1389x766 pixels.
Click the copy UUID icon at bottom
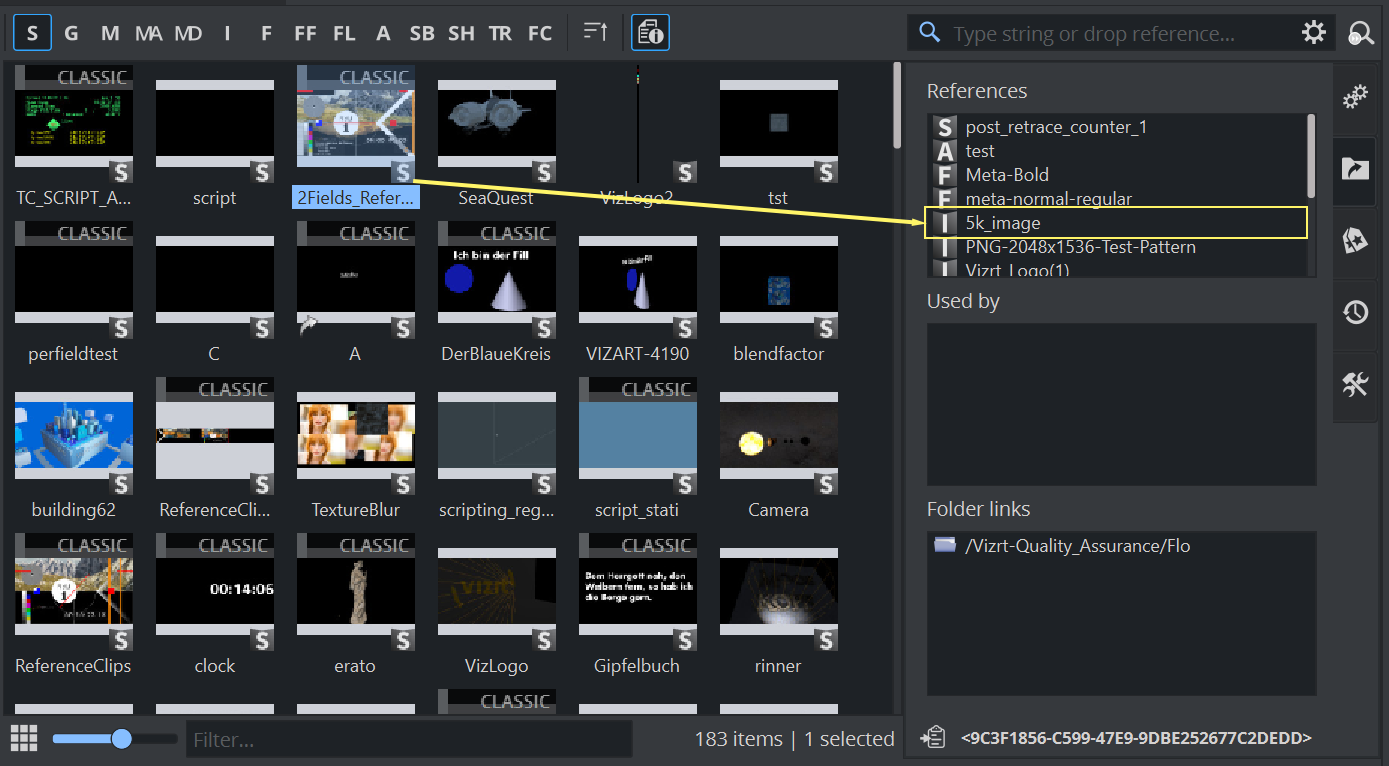click(x=932, y=738)
